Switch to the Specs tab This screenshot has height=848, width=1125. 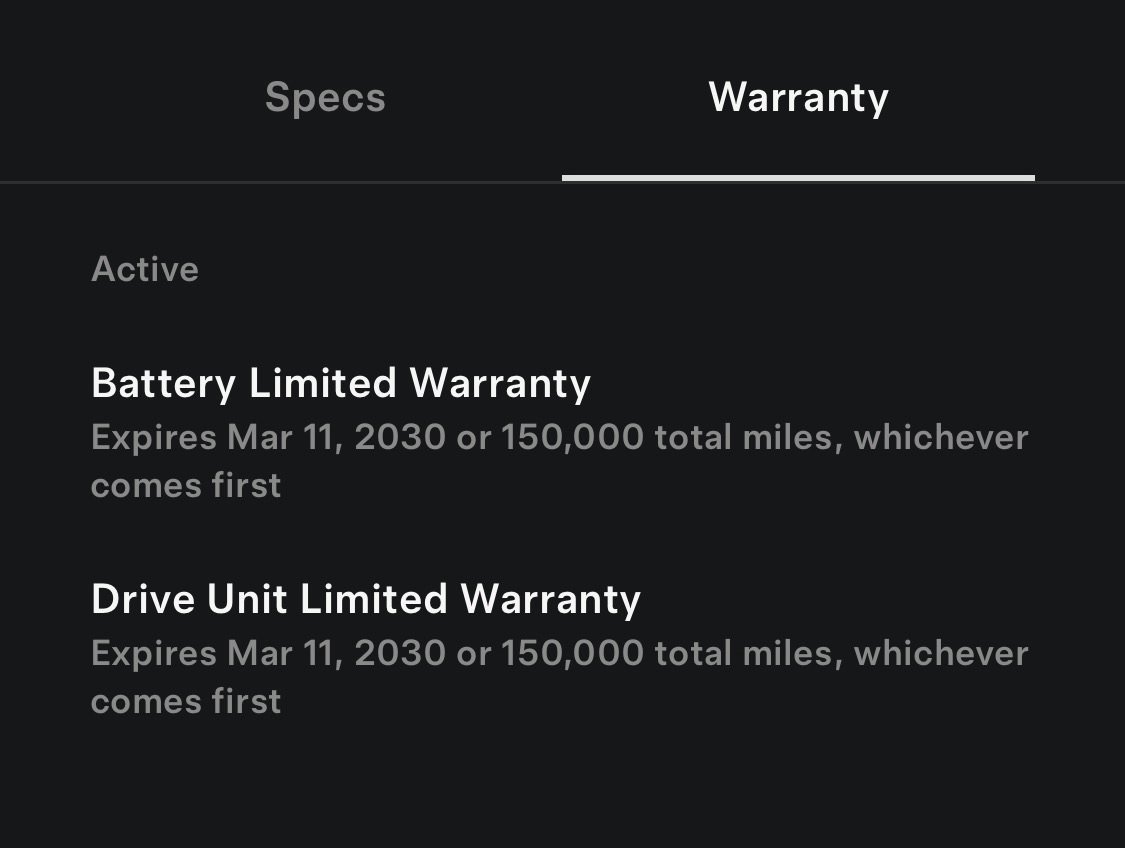click(x=324, y=97)
